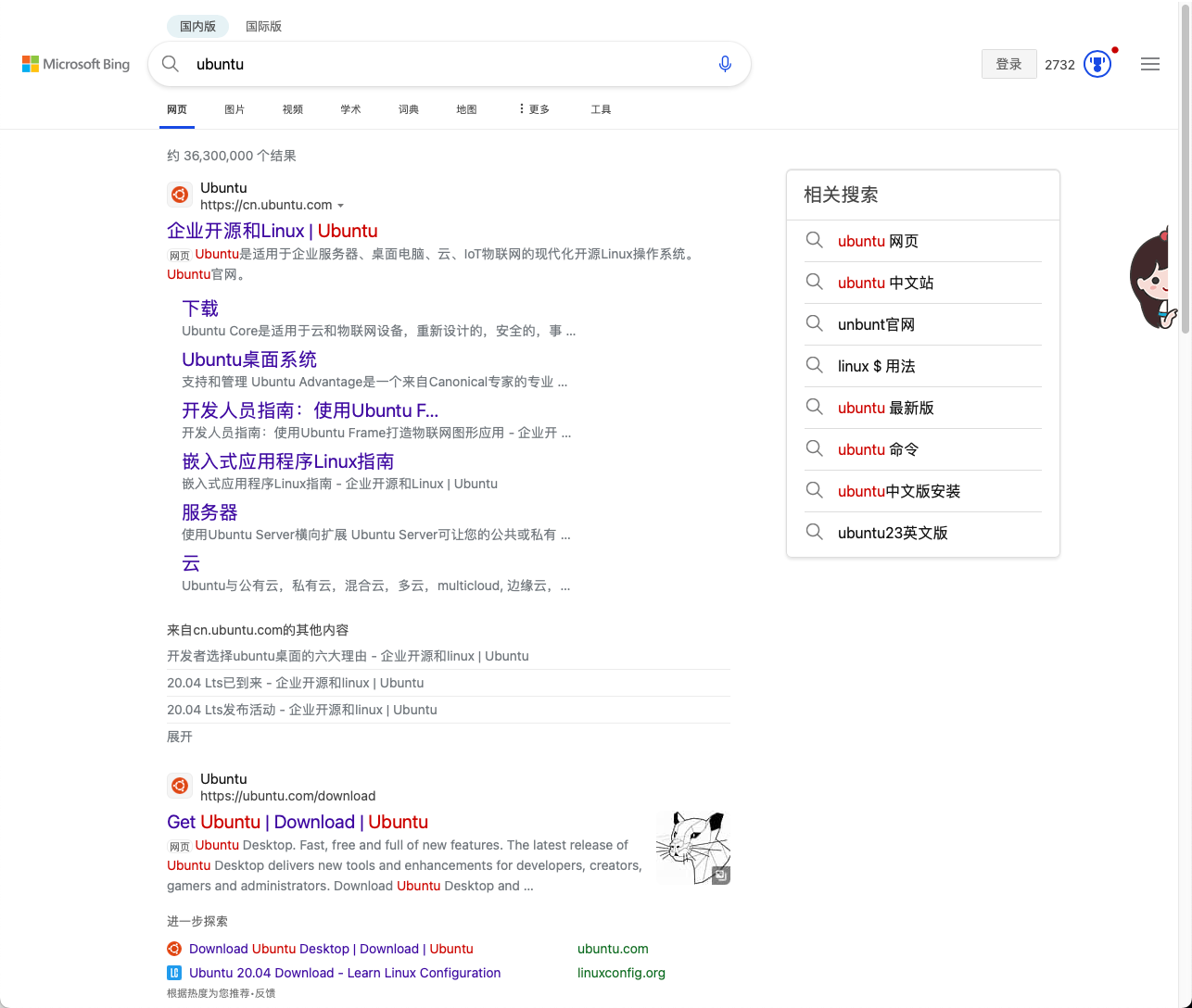The image size is (1192, 1008).
Task: Click the 'linuxconfig.org' green source text
Action: (x=621, y=973)
